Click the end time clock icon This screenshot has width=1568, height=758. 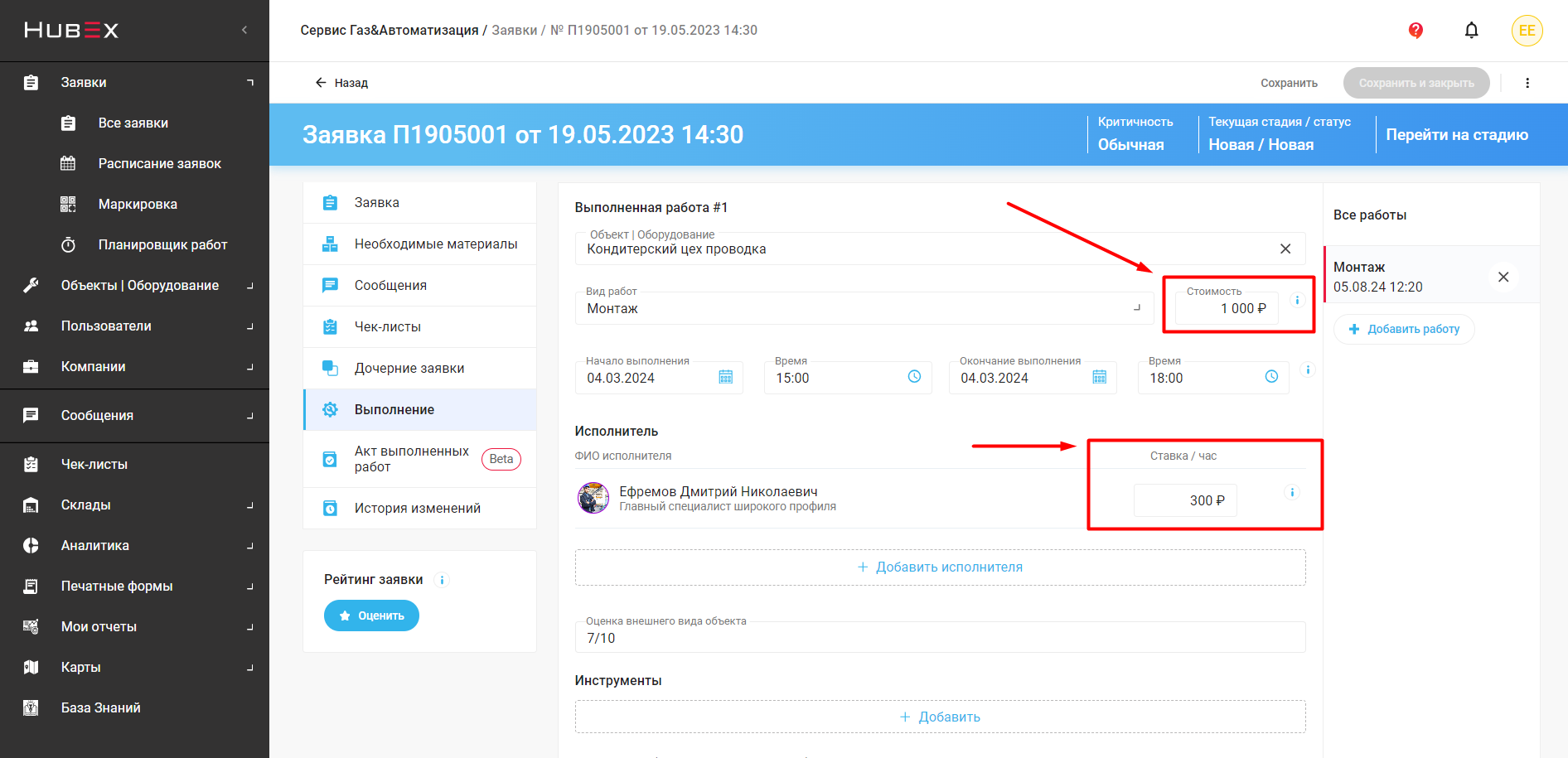[1271, 377]
